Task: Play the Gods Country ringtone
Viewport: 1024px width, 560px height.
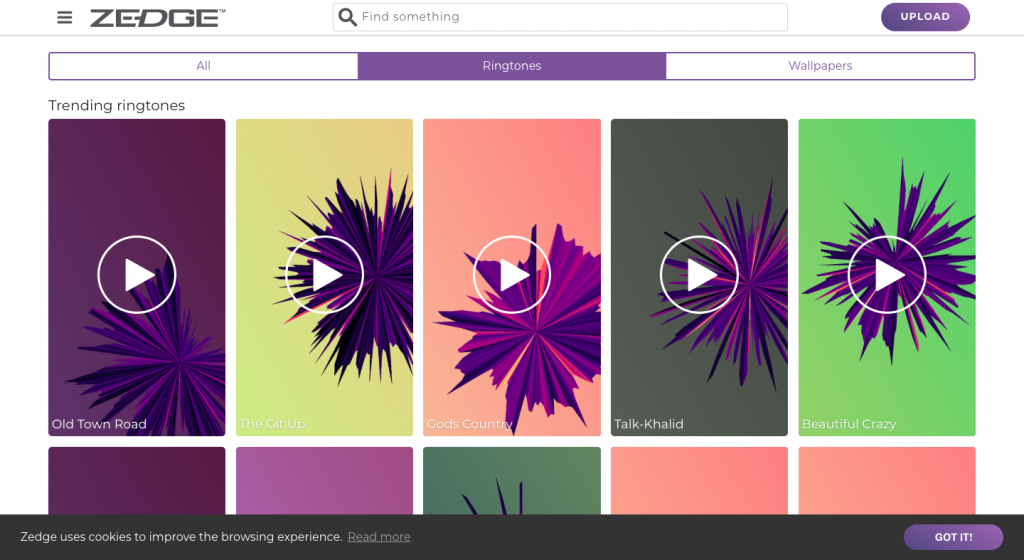Action: coord(512,275)
